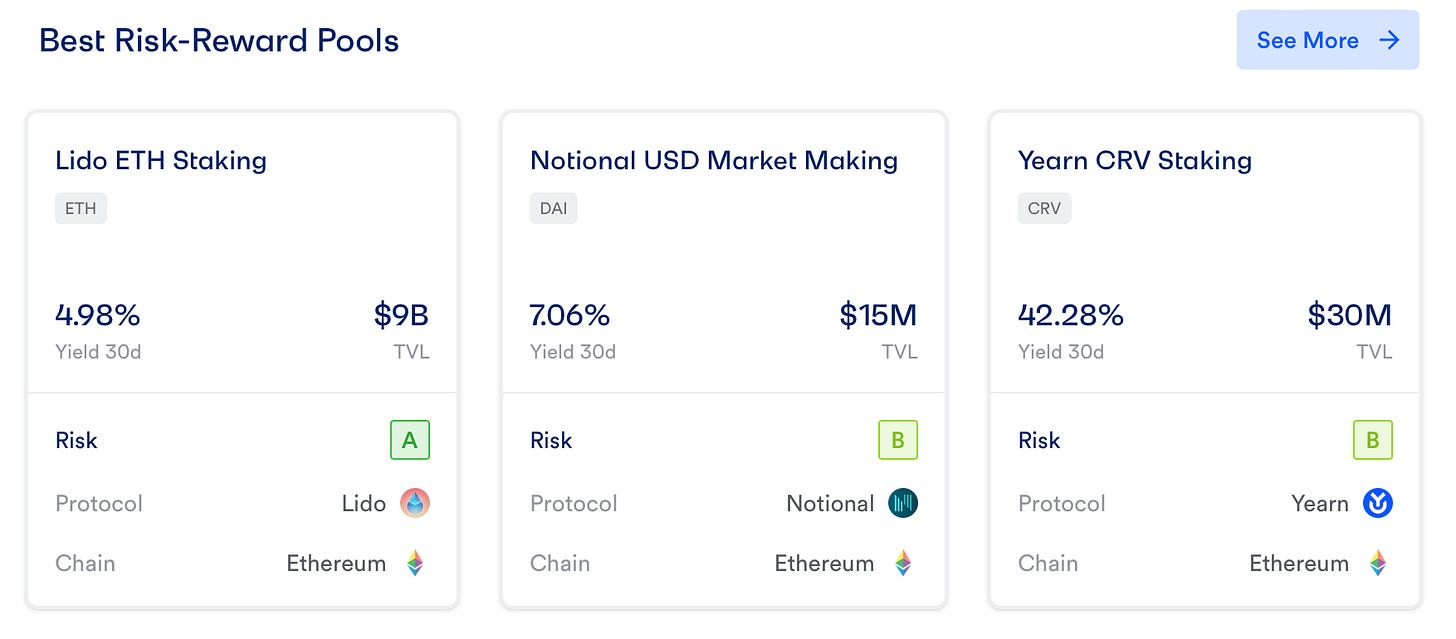Click the Notional protocol logo icon
Viewport: 1456px width, 639px height.
click(x=903, y=503)
